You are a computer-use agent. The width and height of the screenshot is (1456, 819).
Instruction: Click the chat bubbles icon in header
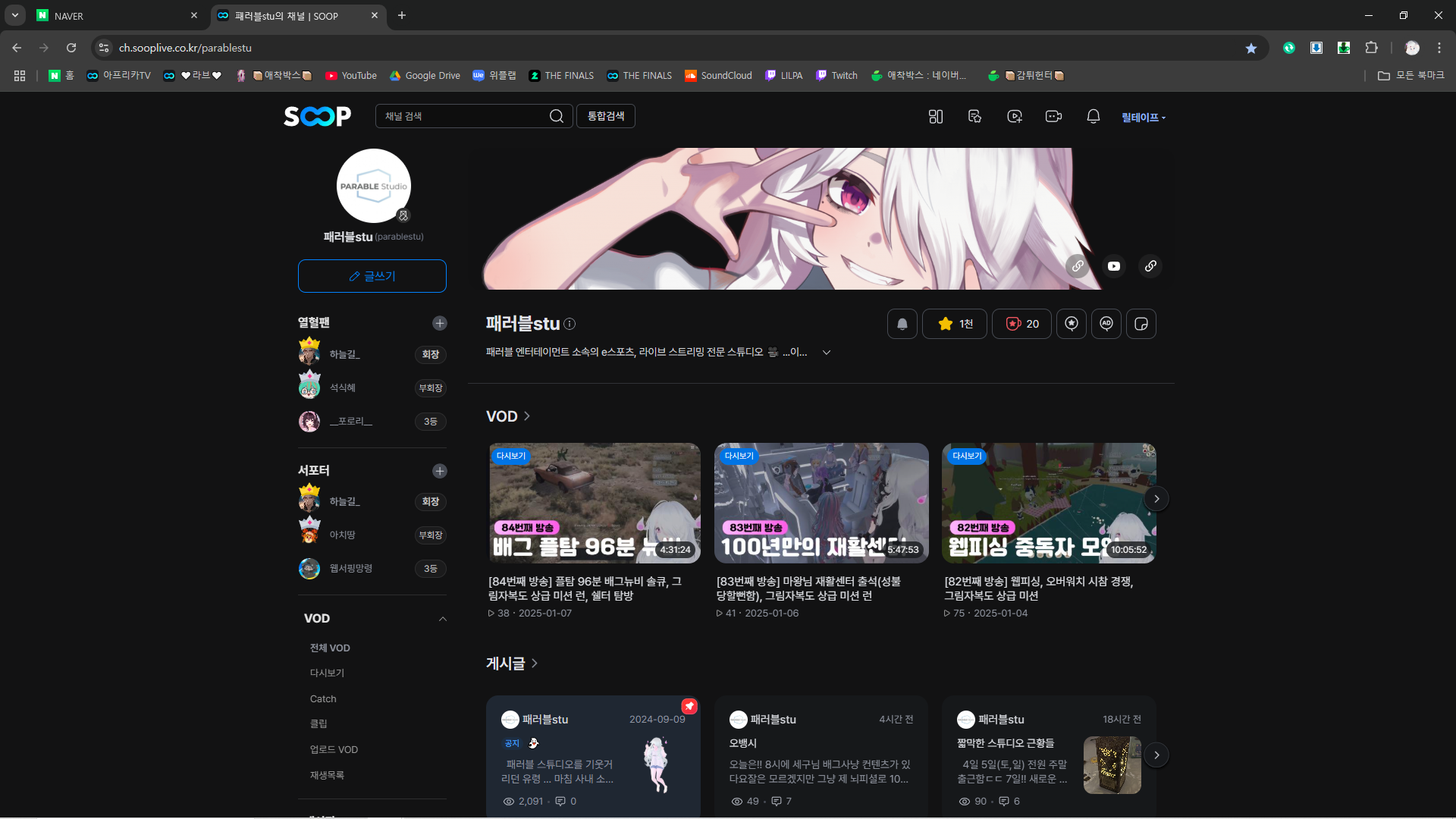[x=975, y=117]
